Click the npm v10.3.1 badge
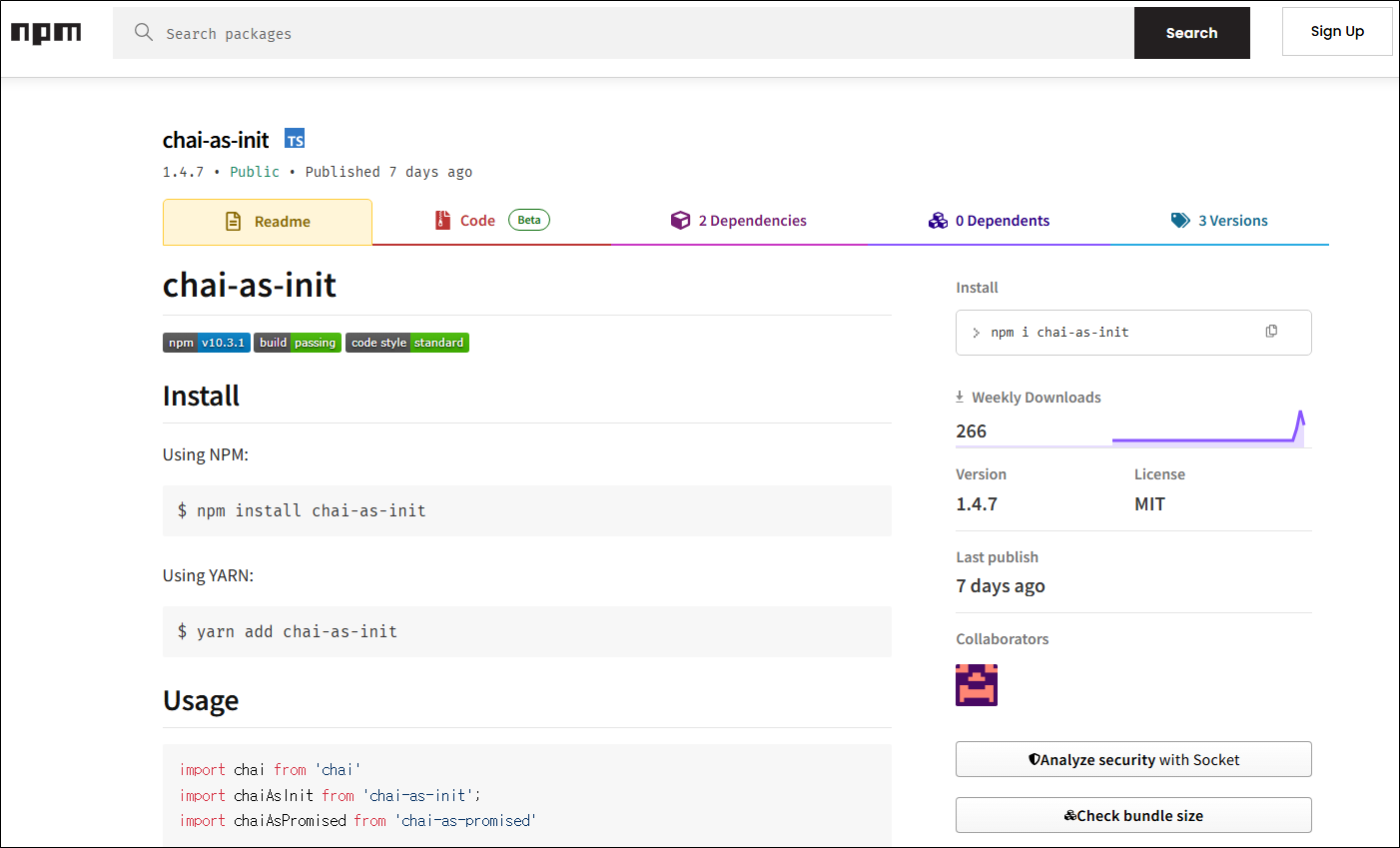 207,343
